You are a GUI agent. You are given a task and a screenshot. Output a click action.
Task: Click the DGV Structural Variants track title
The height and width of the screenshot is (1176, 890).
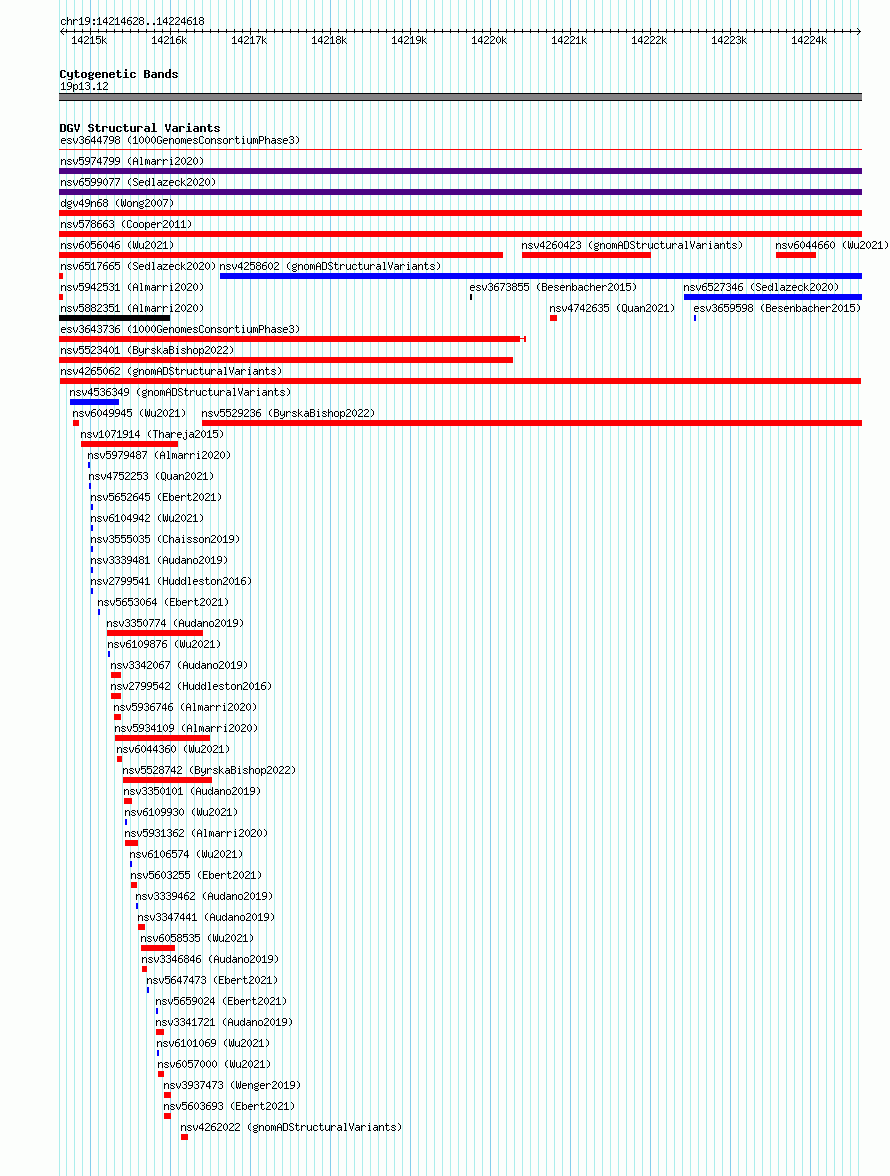139,128
